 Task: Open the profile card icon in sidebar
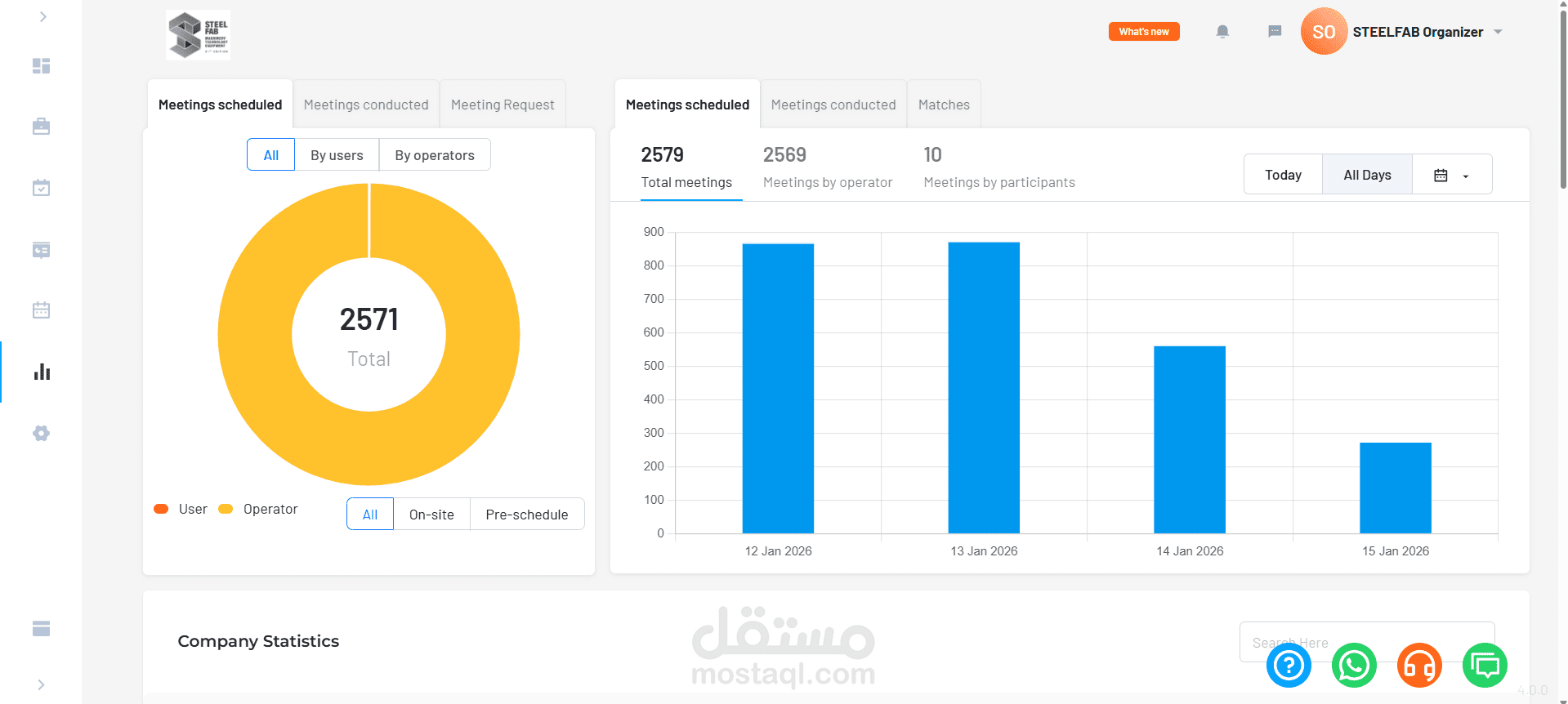point(41,250)
